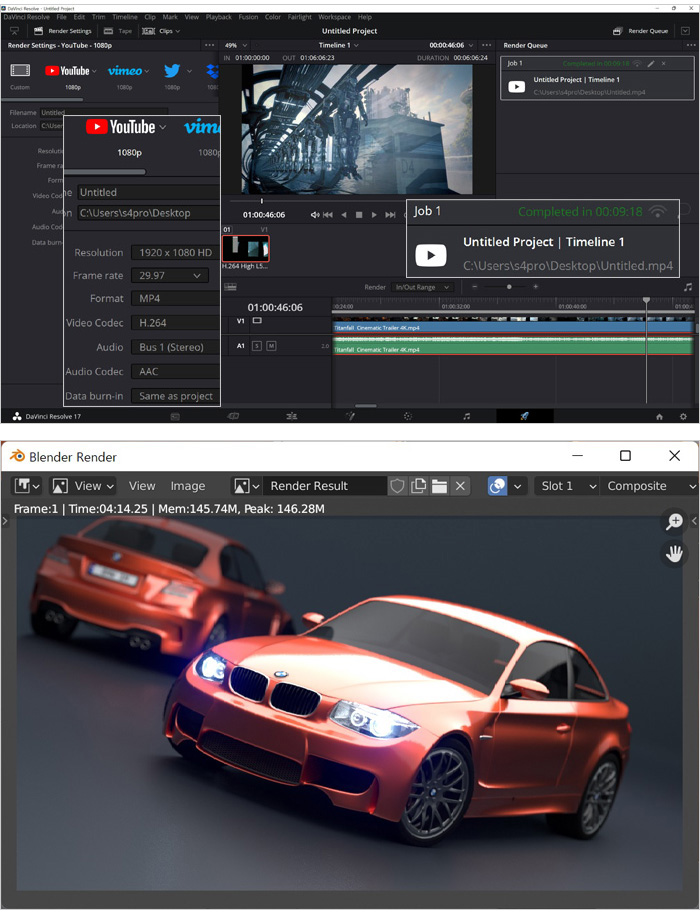Jump to first frame button under viewer
The height and width of the screenshot is (915, 700).
[328, 215]
